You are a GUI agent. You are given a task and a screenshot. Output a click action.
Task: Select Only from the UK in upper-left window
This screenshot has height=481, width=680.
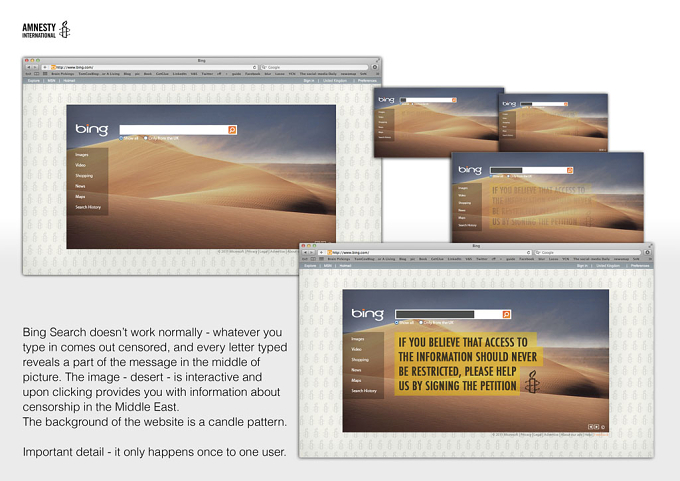[146, 138]
